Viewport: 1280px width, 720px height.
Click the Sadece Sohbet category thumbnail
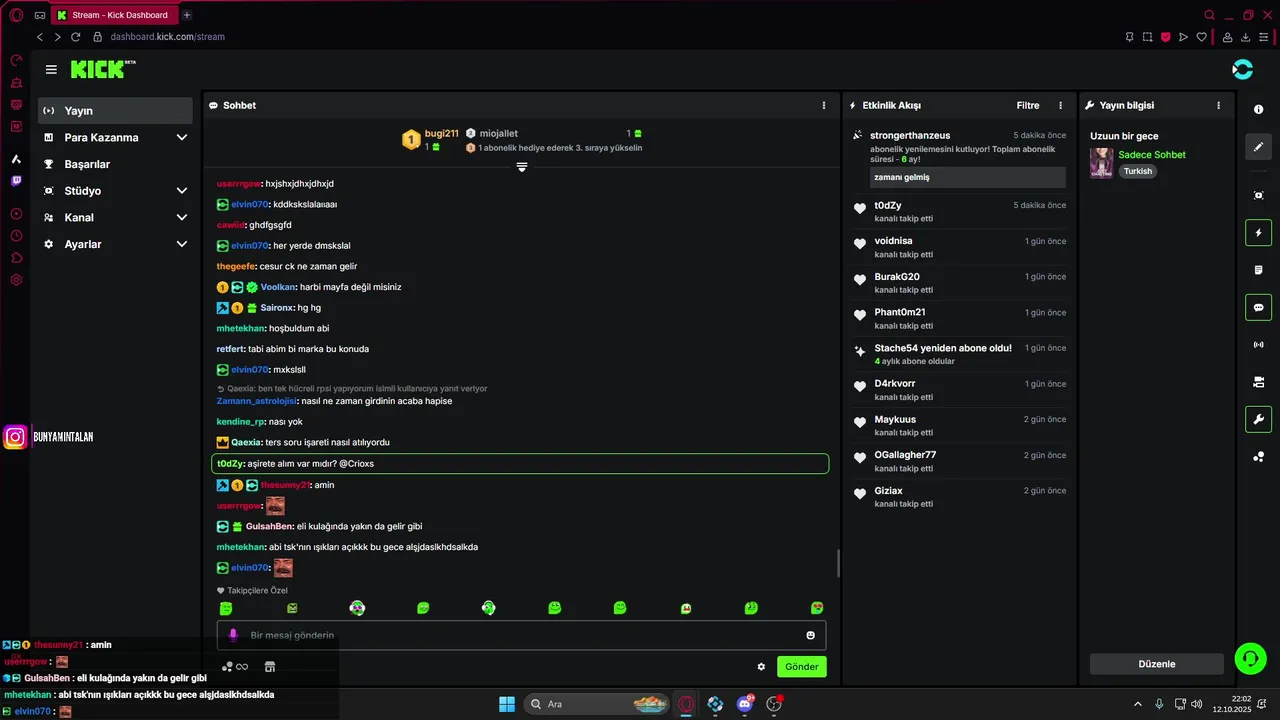1101,163
